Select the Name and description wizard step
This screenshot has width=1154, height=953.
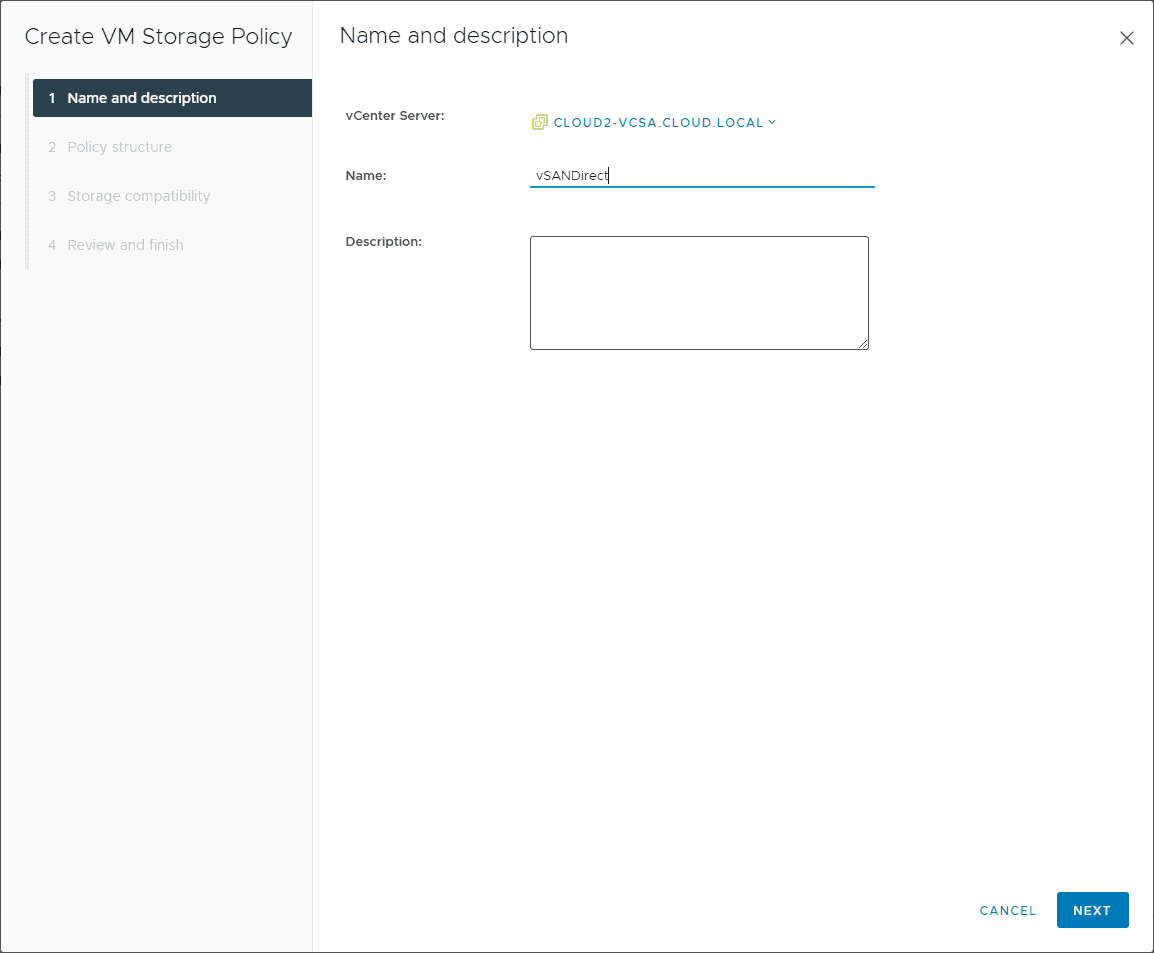(x=141, y=97)
